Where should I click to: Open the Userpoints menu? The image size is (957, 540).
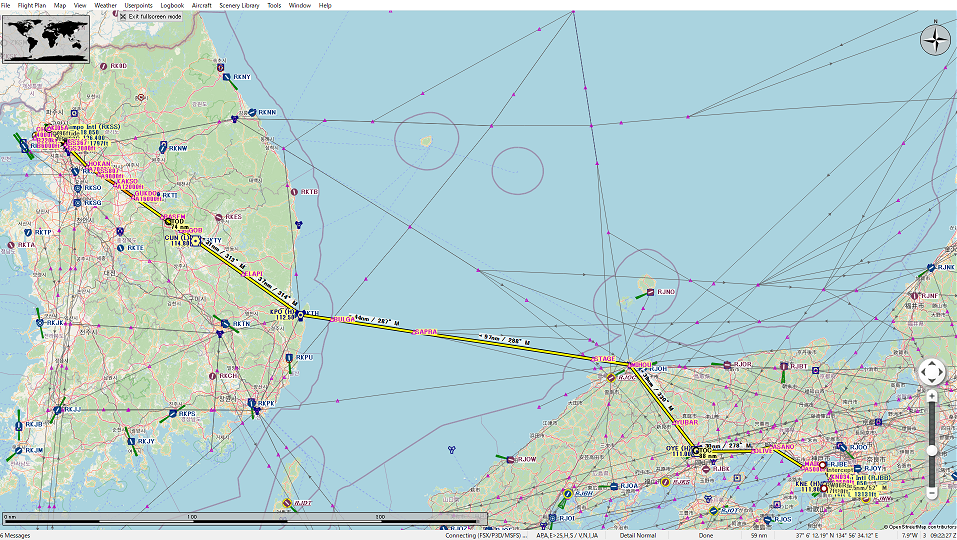click(139, 5)
